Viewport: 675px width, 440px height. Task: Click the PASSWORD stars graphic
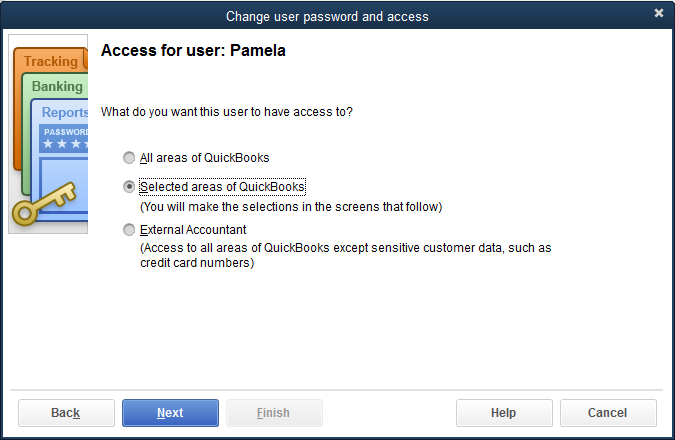pos(64,138)
